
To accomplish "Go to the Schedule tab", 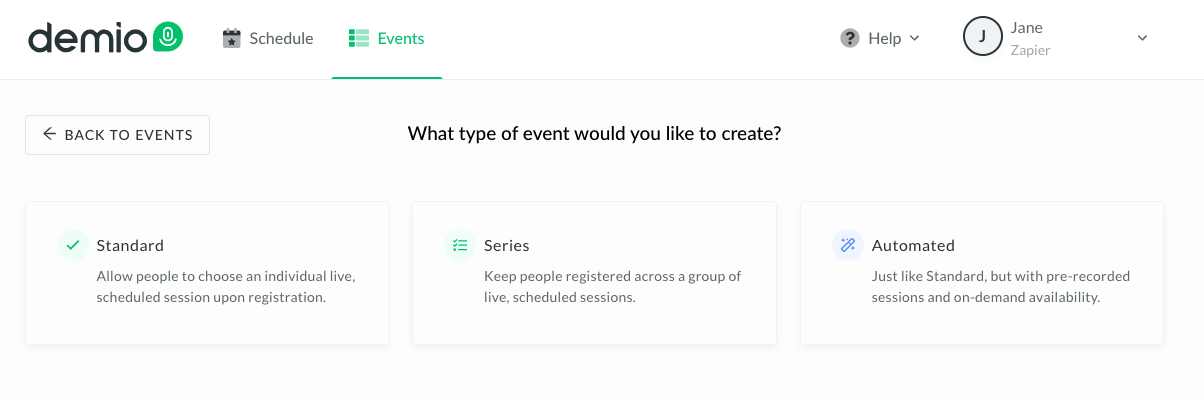I will pos(268,39).
